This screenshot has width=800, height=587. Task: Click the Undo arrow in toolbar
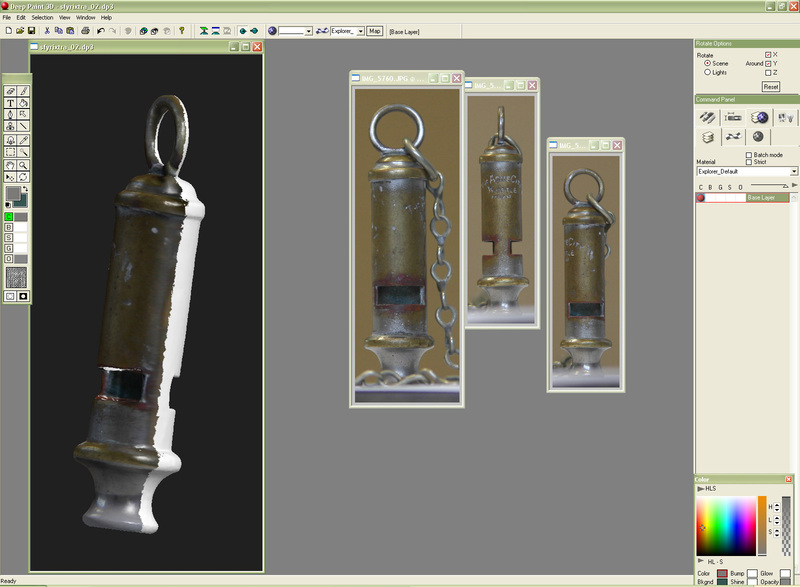pyautogui.click(x=98, y=31)
